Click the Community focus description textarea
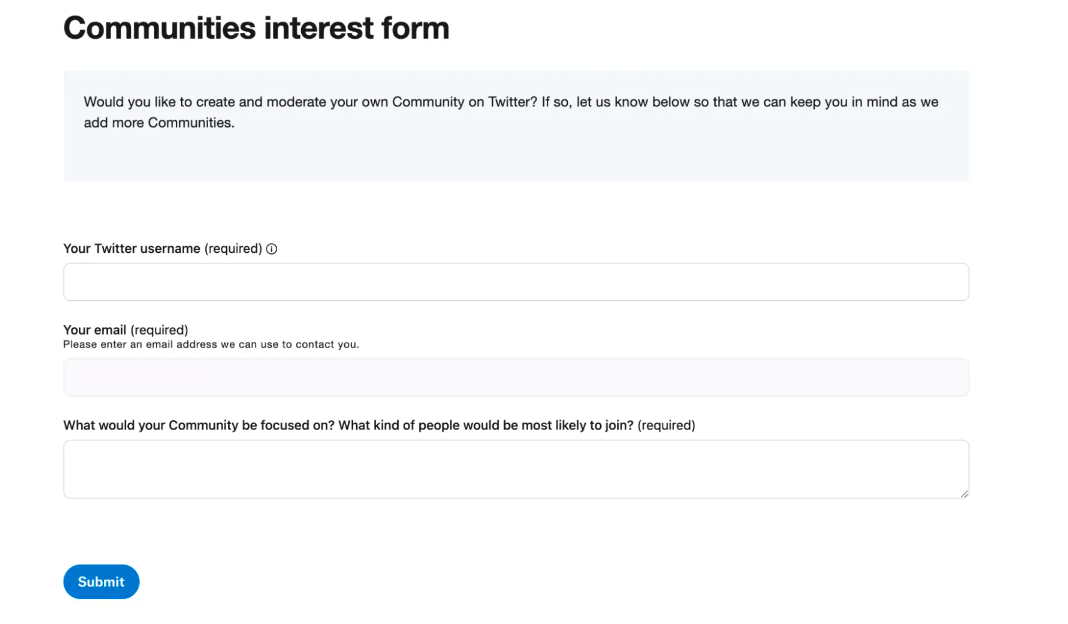1068x624 pixels. [x=516, y=467]
